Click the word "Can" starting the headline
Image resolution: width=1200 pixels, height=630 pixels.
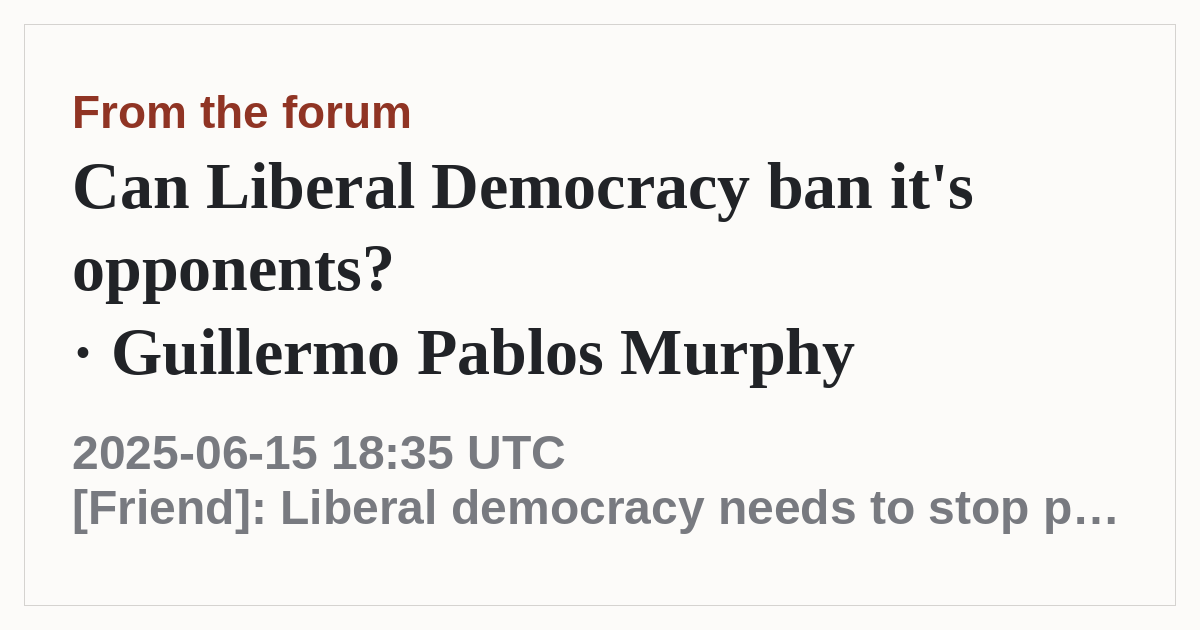[x=130, y=187]
